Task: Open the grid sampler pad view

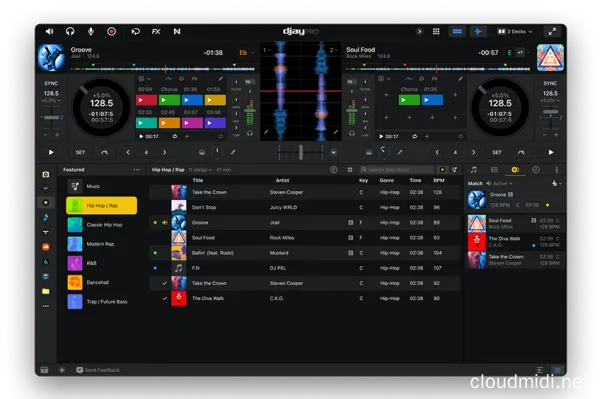Action: (x=436, y=31)
